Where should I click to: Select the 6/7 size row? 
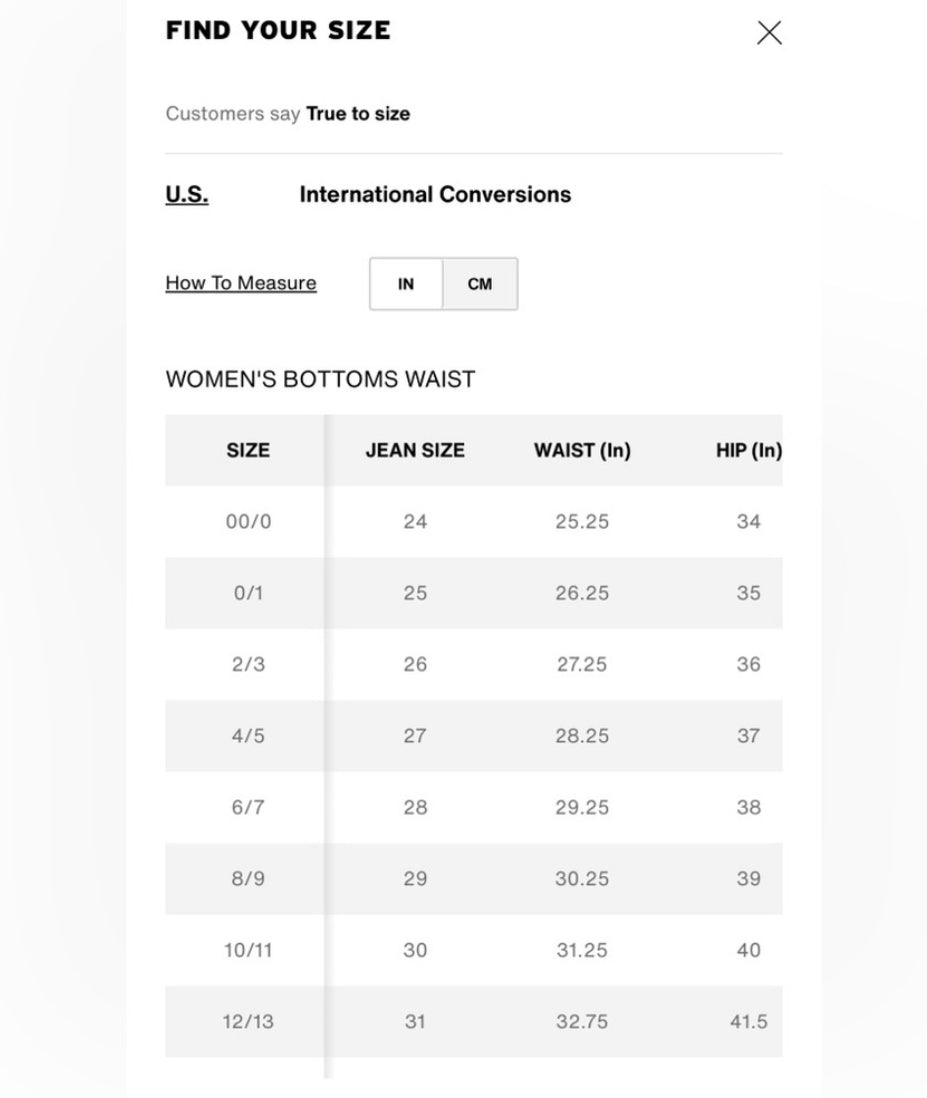(x=473, y=807)
